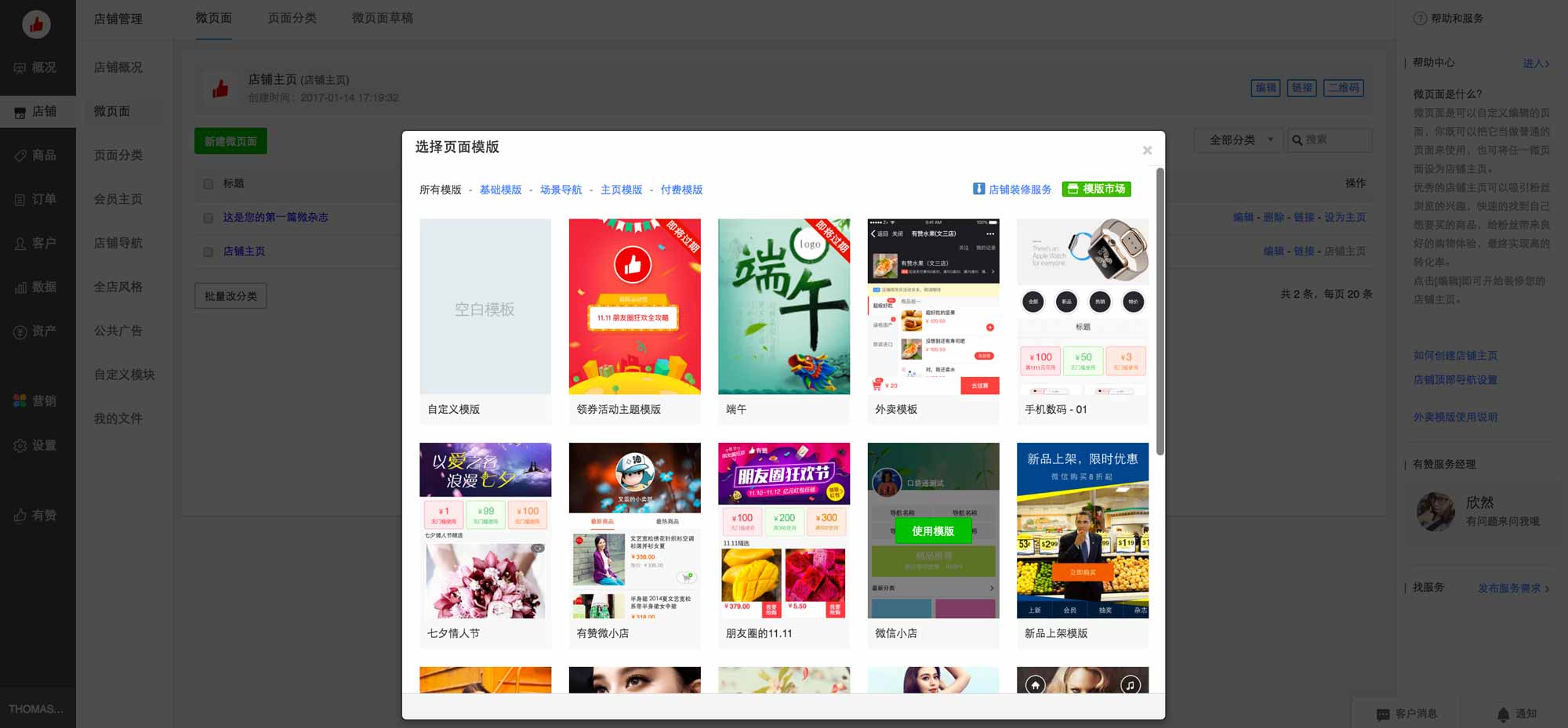Image resolution: width=1568 pixels, height=728 pixels.
Task: Click the 通知 bell icon
Action: (1503, 714)
